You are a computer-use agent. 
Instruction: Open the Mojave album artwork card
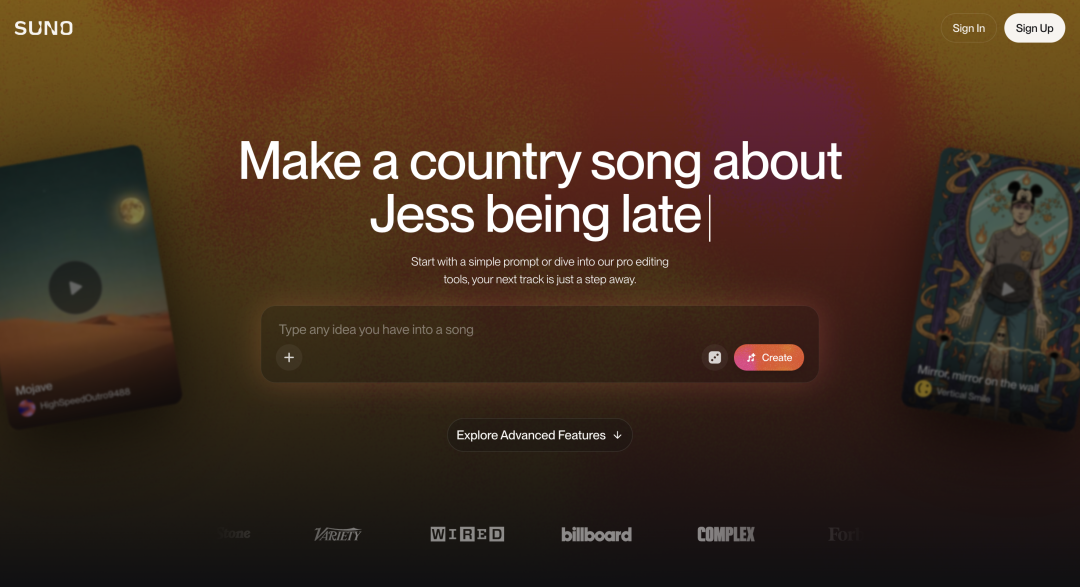(86, 286)
